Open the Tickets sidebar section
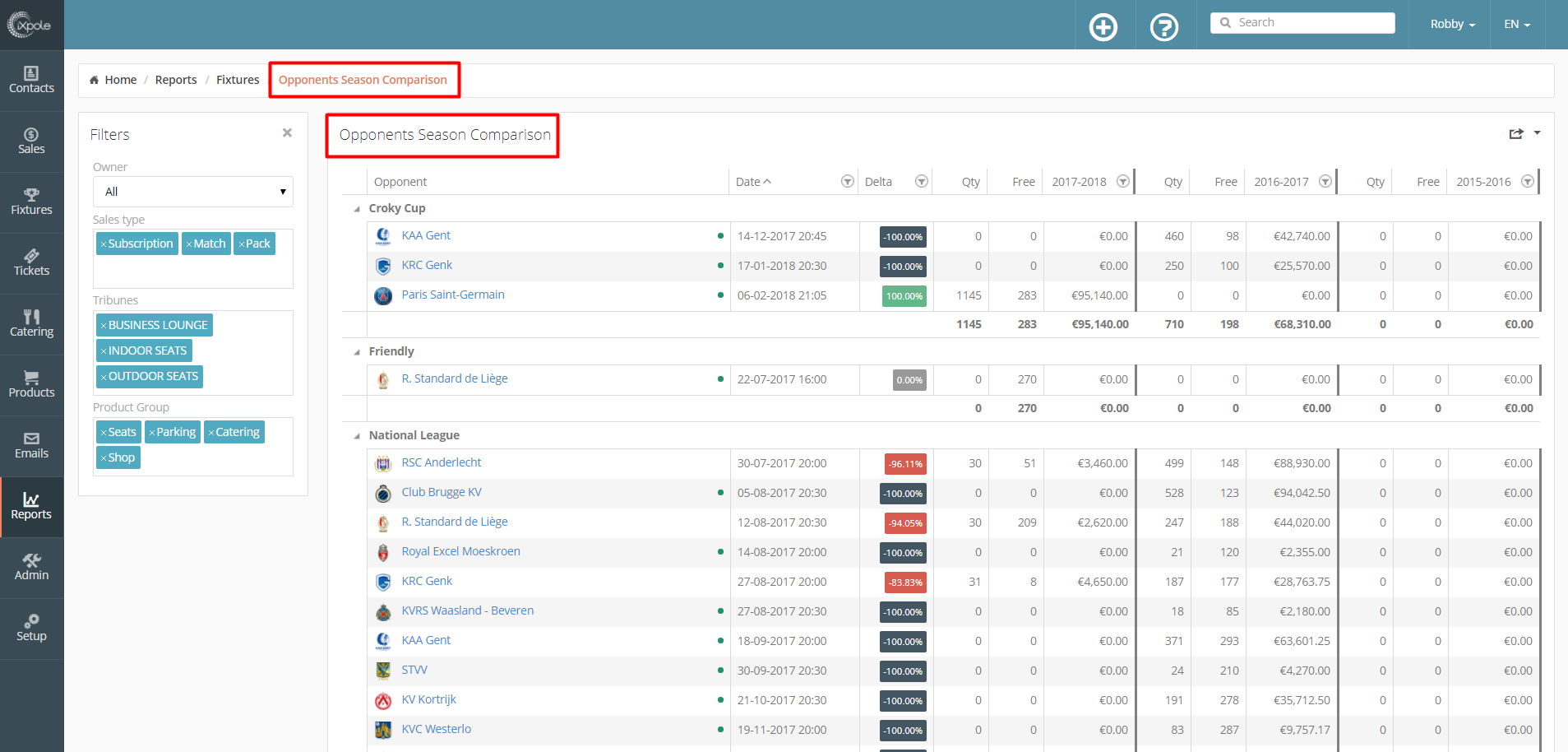The width and height of the screenshot is (1568, 752). [31, 263]
